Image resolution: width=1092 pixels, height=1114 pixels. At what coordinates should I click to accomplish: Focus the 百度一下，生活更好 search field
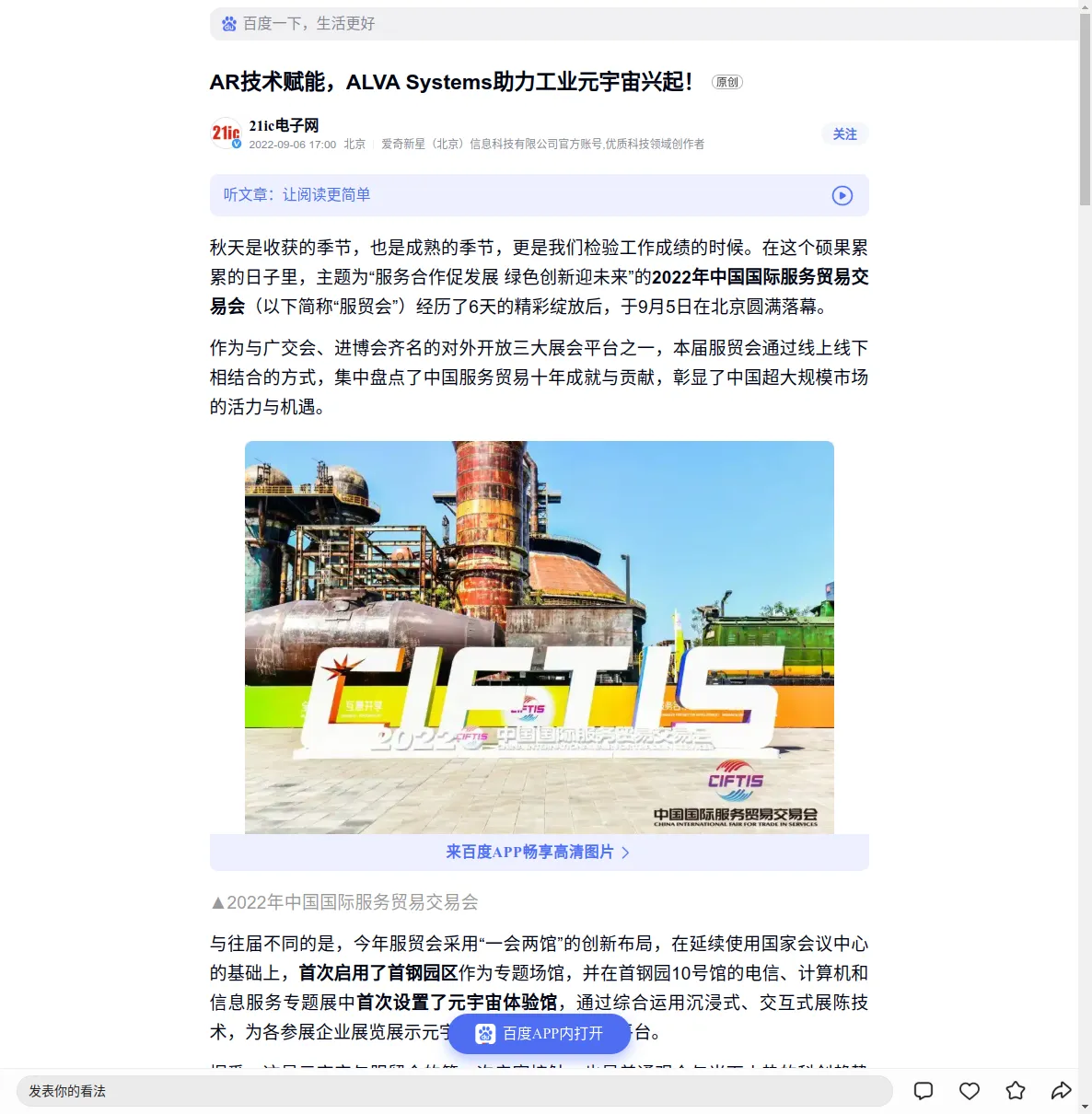click(x=644, y=24)
